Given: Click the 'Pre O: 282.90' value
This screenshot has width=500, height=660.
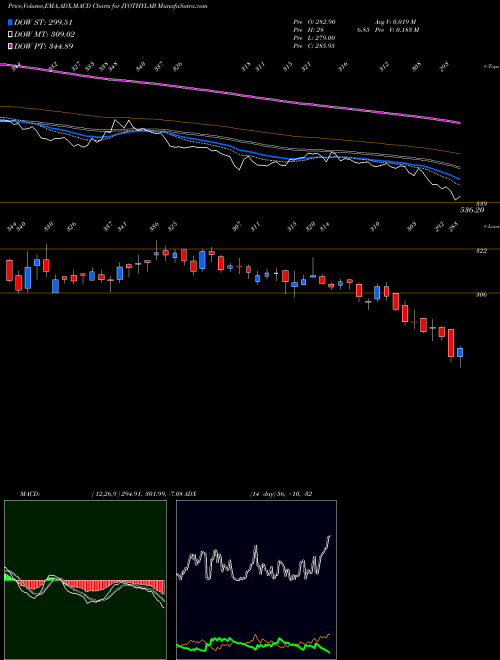Looking at the screenshot, I should (x=314, y=21).
